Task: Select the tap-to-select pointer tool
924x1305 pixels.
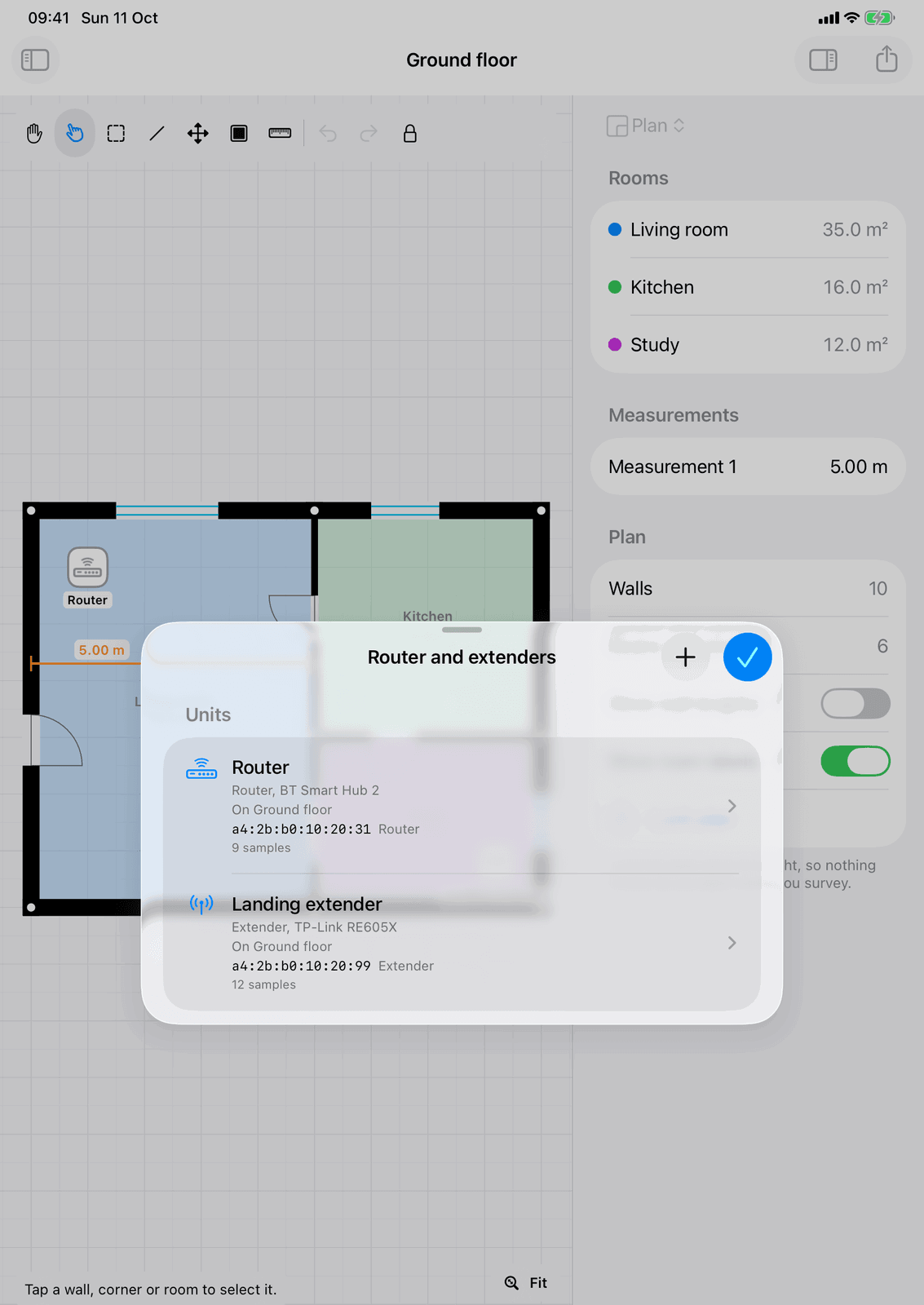Action: (75, 133)
